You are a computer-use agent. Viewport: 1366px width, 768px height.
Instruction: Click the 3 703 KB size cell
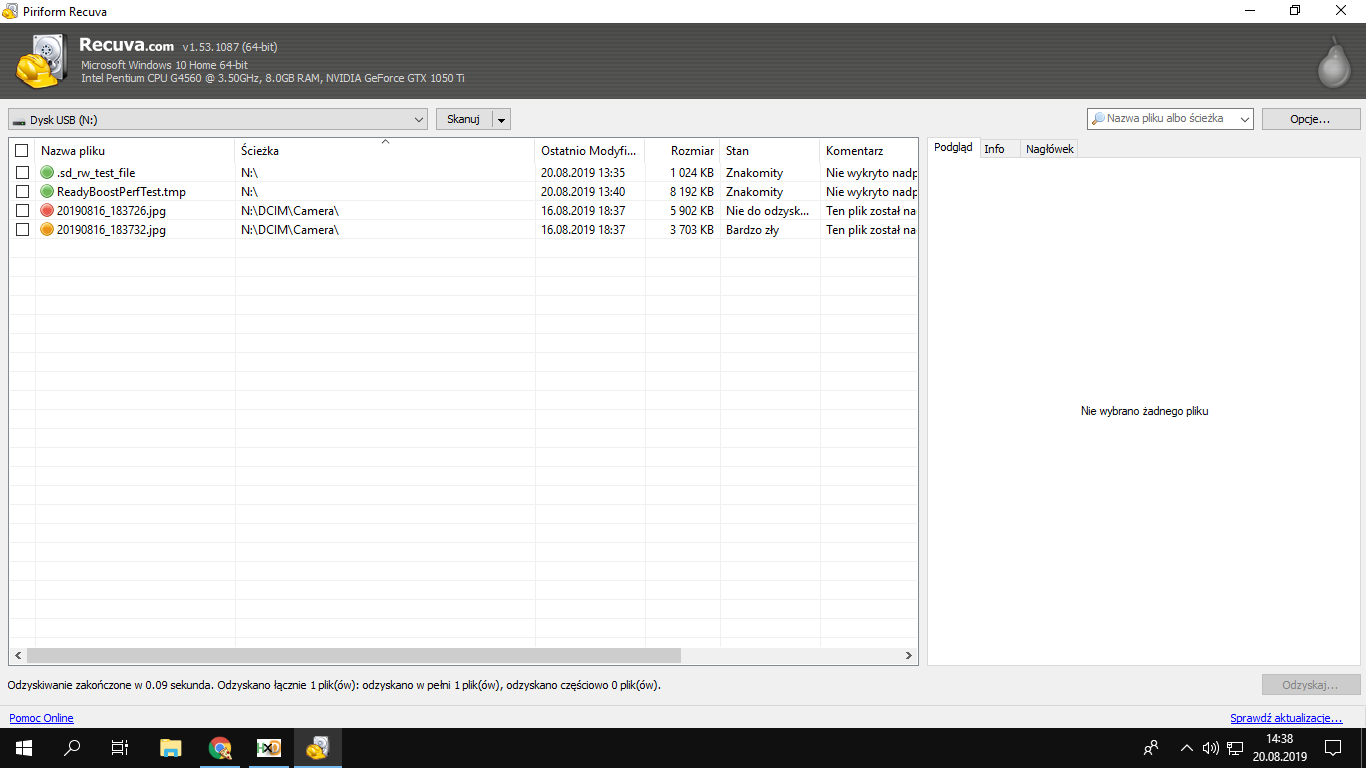(692, 230)
